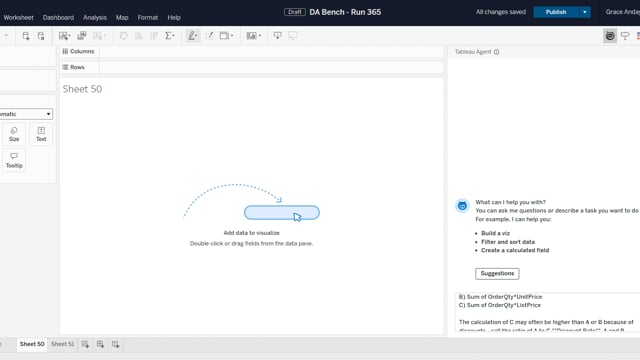Click the New Dashboard icon beside sheet tabs
640x360 pixels.
(x=100, y=344)
